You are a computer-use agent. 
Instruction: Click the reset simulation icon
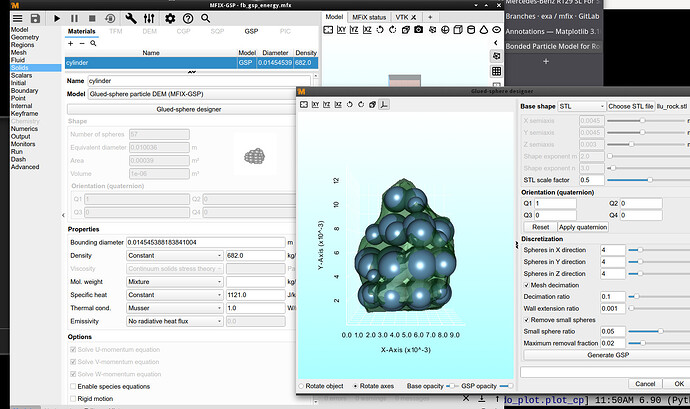[109, 19]
